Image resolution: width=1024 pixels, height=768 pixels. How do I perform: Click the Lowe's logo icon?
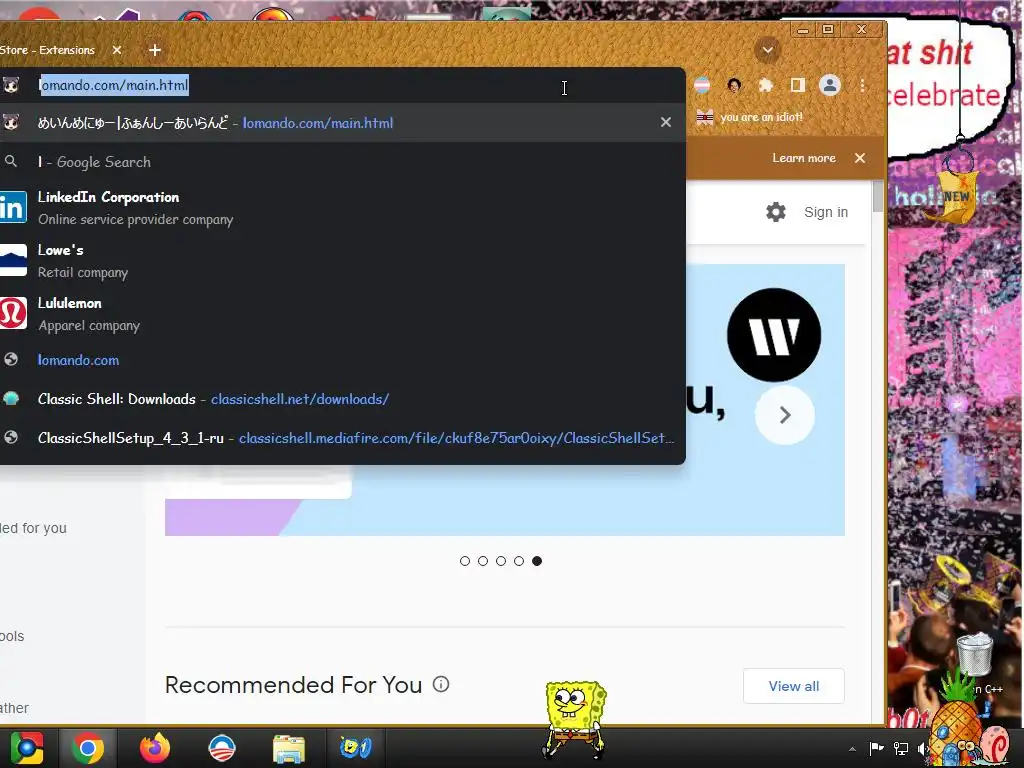[x=12, y=261]
